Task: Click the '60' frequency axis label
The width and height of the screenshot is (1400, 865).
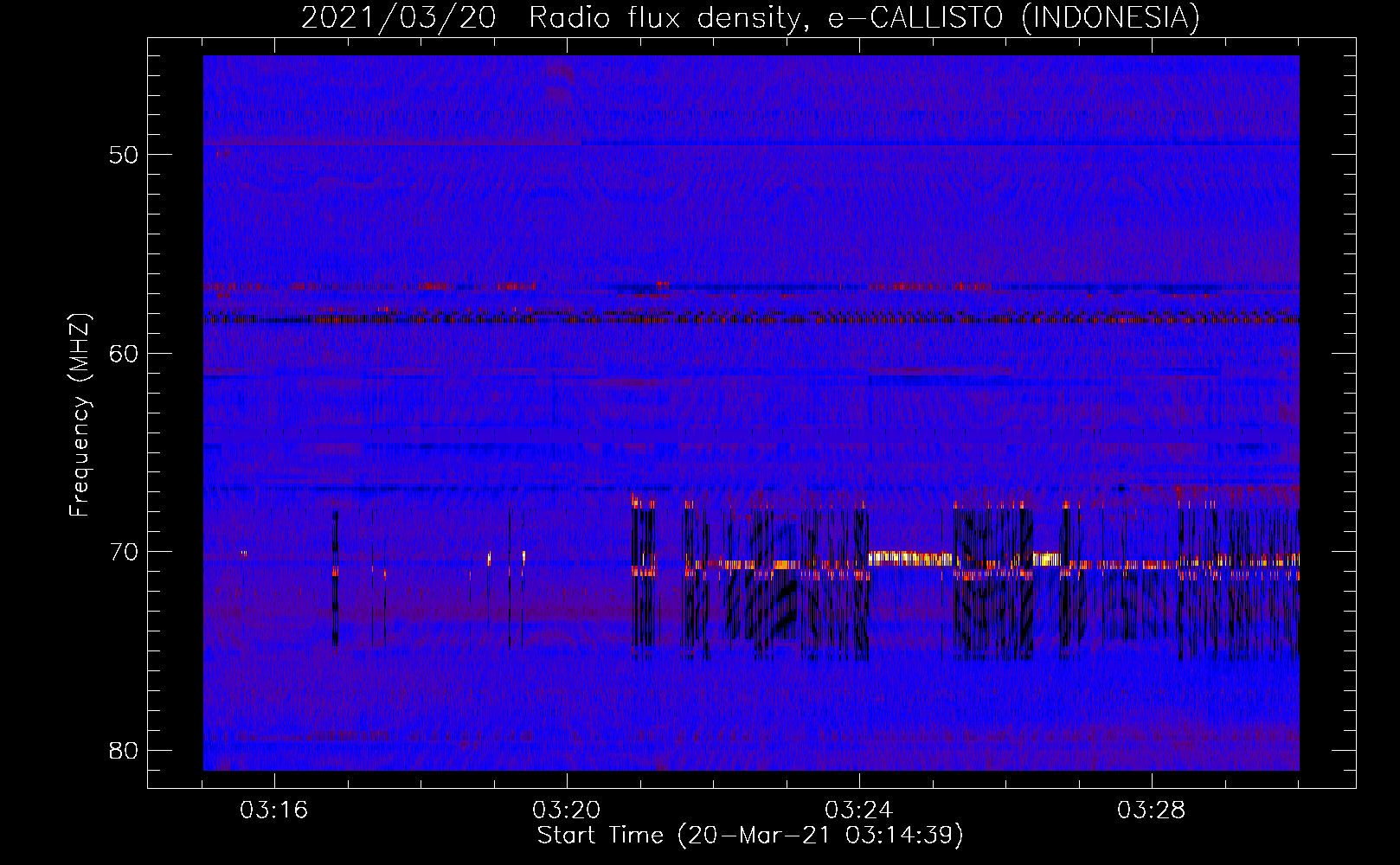Action: (125, 353)
